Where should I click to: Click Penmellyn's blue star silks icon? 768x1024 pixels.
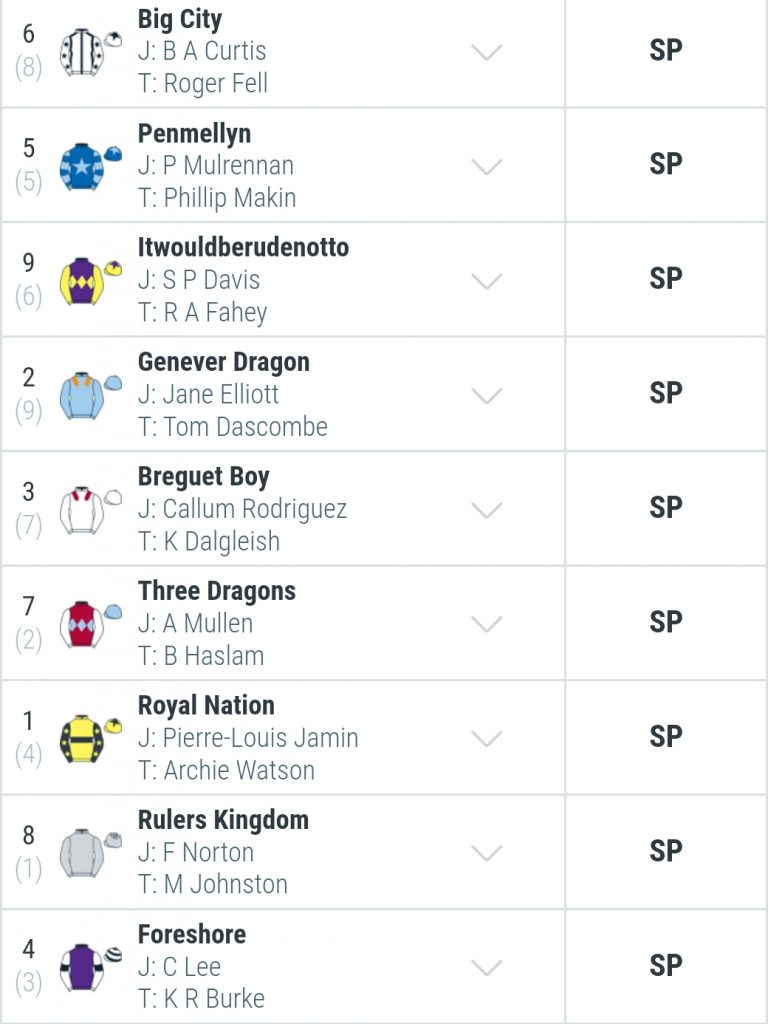(x=90, y=166)
